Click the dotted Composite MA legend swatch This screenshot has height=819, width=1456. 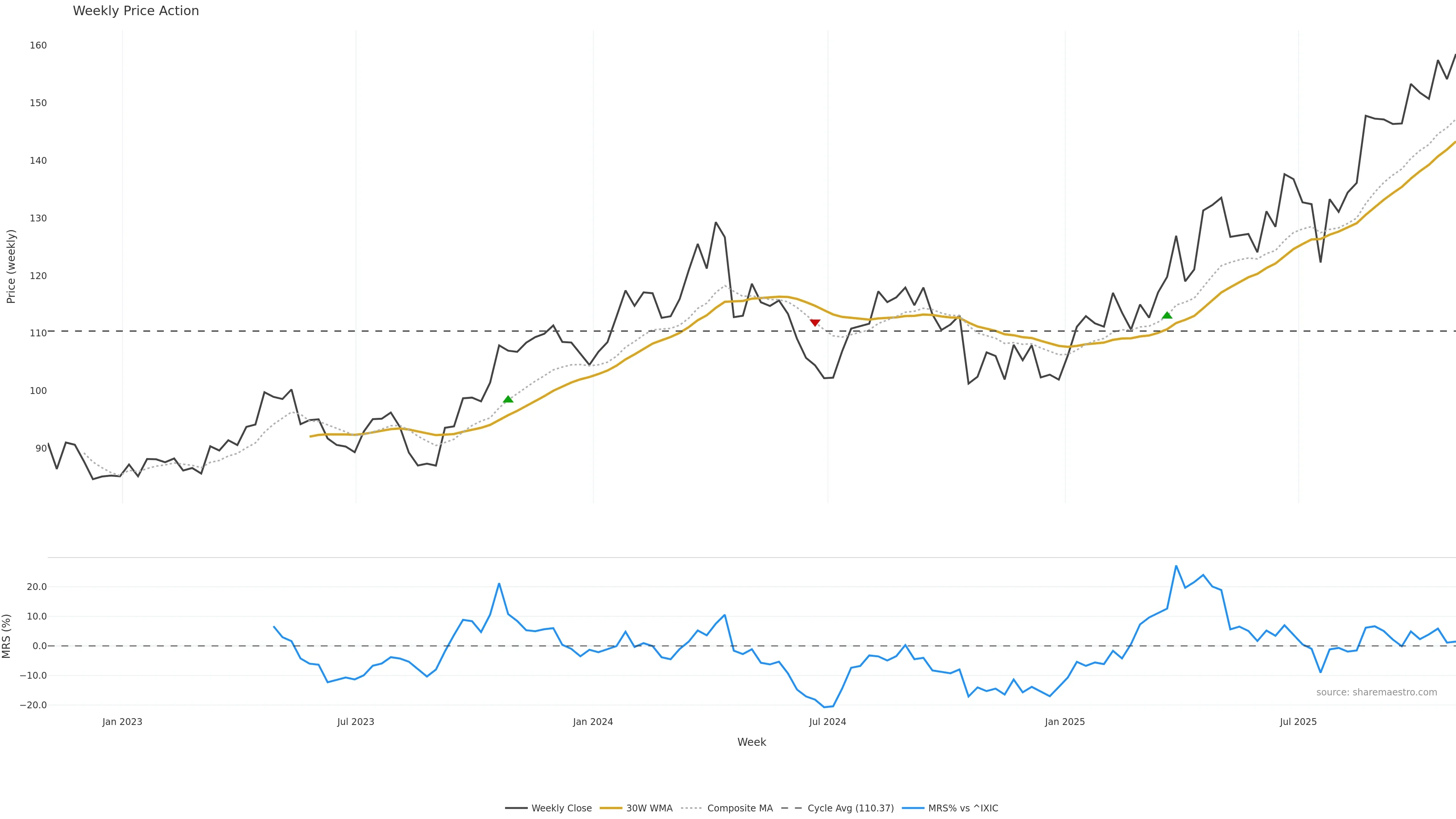click(x=691, y=808)
